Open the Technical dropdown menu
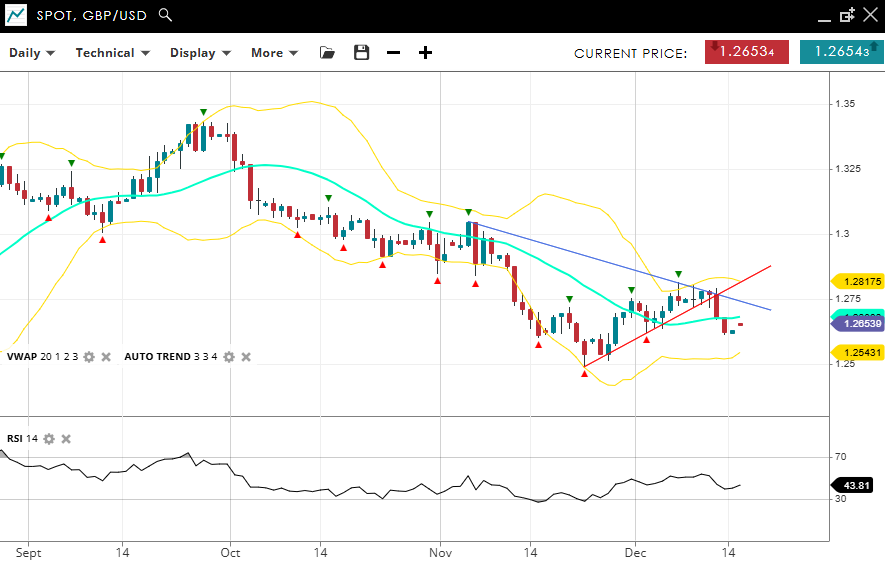 (x=112, y=53)
